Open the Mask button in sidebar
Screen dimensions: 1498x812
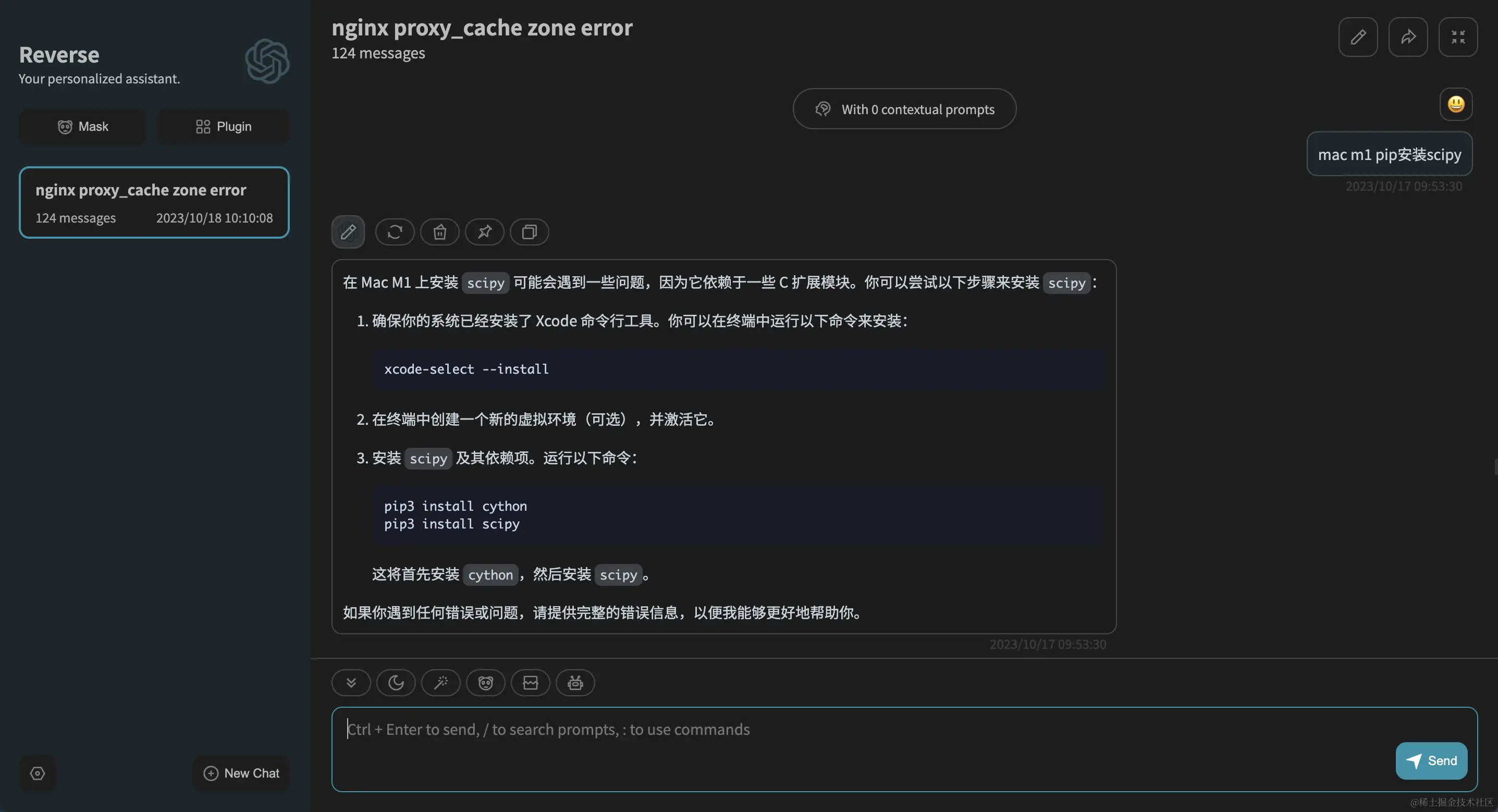[x=82, y=127]
